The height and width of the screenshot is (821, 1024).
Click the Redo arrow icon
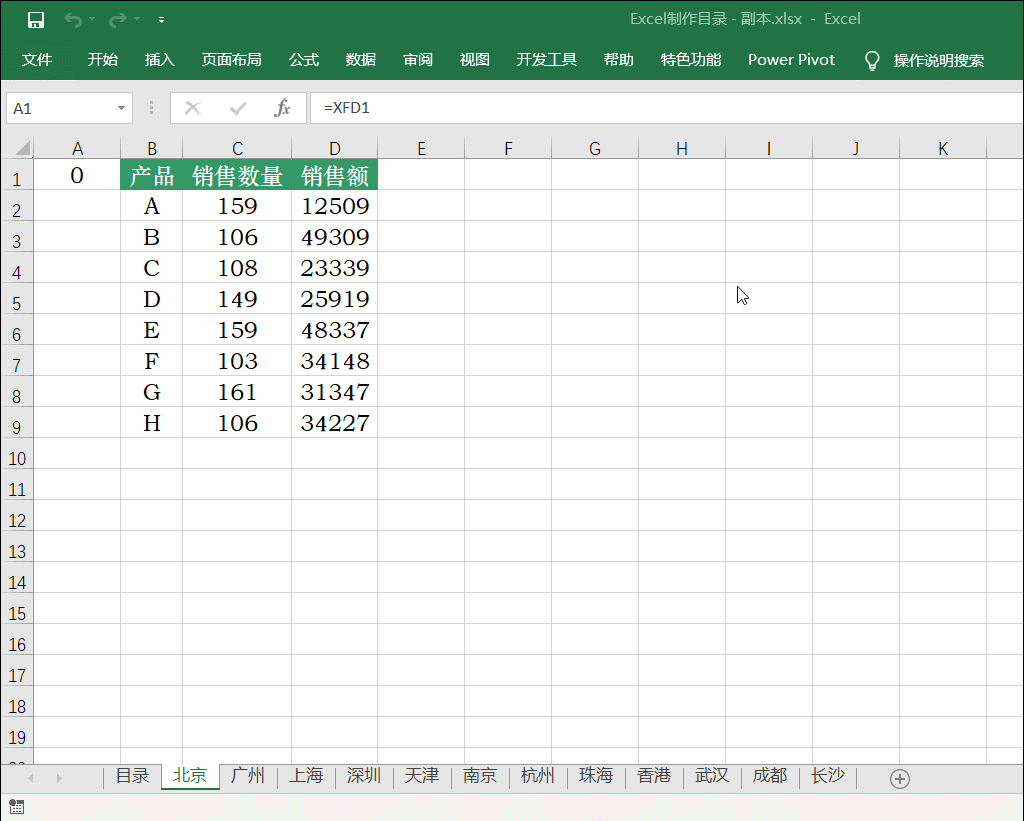pos(118,20)
